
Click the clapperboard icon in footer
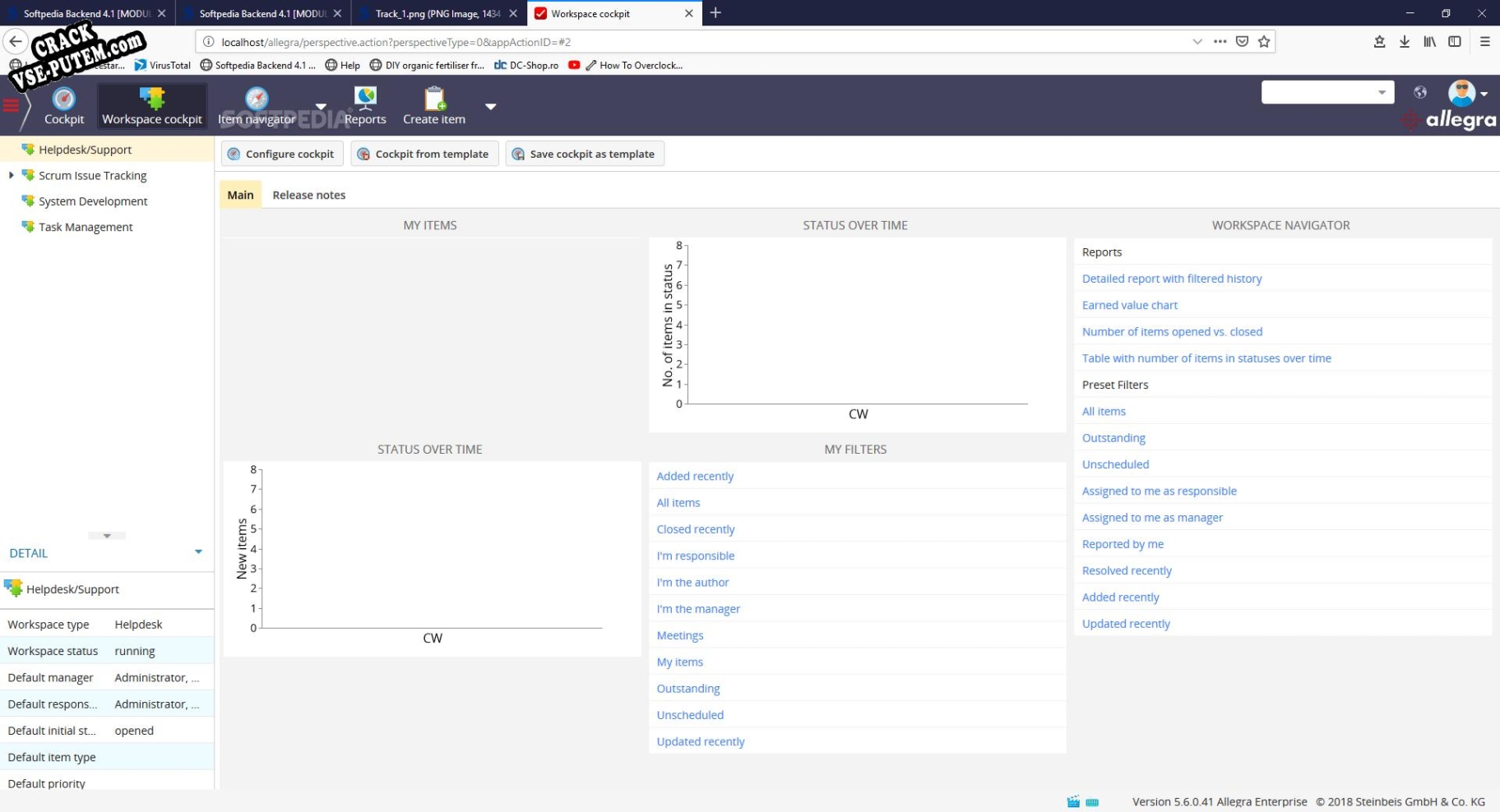1073,801
